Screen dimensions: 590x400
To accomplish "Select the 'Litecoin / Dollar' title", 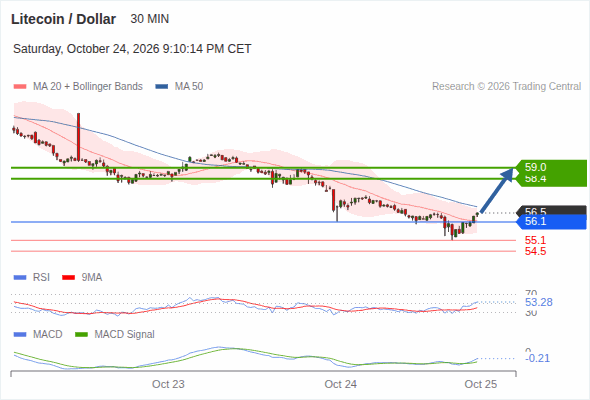I will pyautogui.click(x=64, y=19).
